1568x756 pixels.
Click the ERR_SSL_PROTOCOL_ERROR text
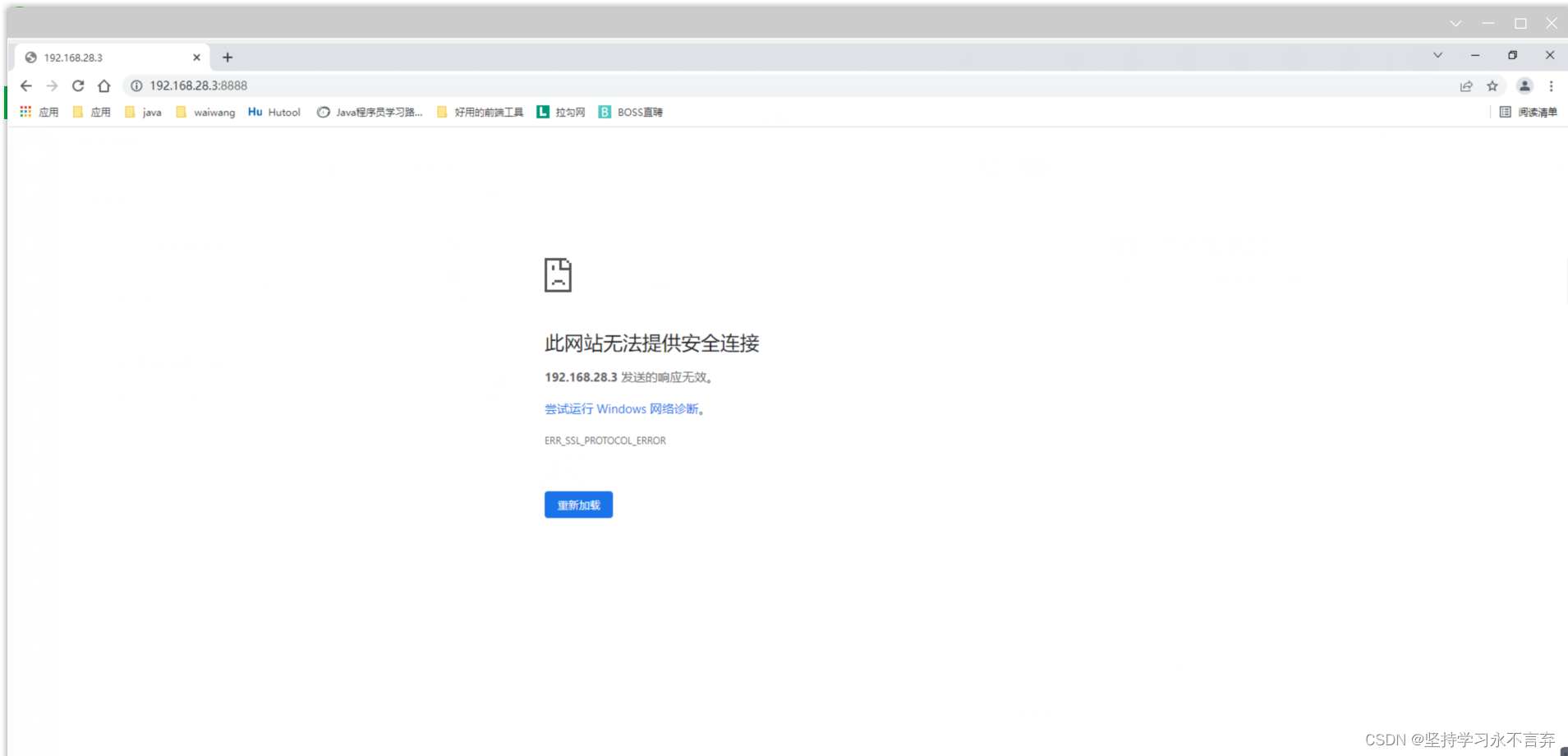(x=605, y=441)
